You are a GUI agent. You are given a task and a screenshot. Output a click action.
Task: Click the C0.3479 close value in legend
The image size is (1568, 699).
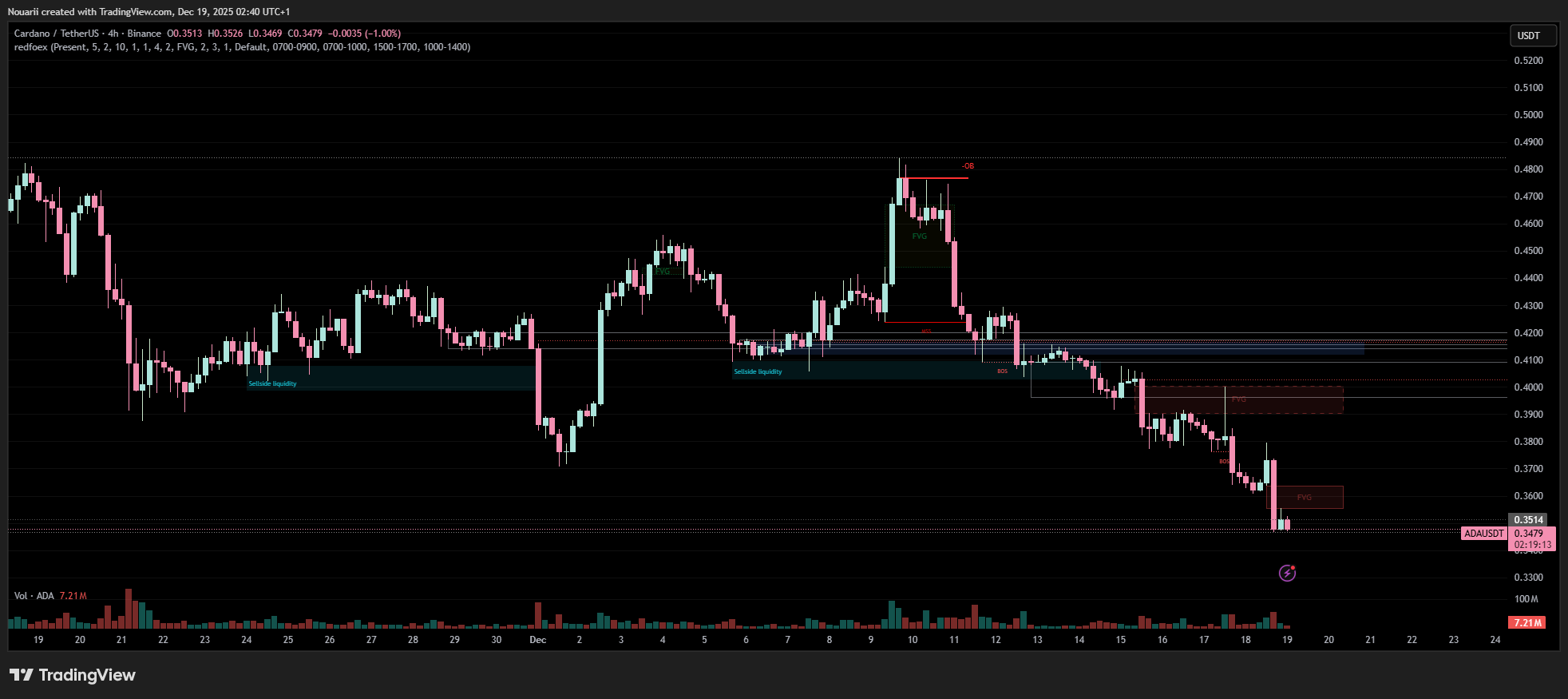click(x=305, y=34)
